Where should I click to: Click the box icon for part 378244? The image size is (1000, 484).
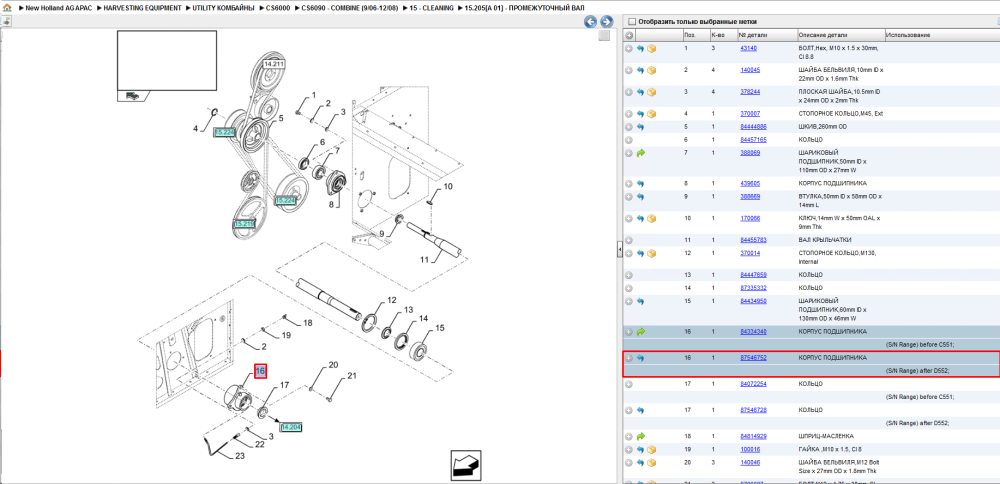pos(652,92)
